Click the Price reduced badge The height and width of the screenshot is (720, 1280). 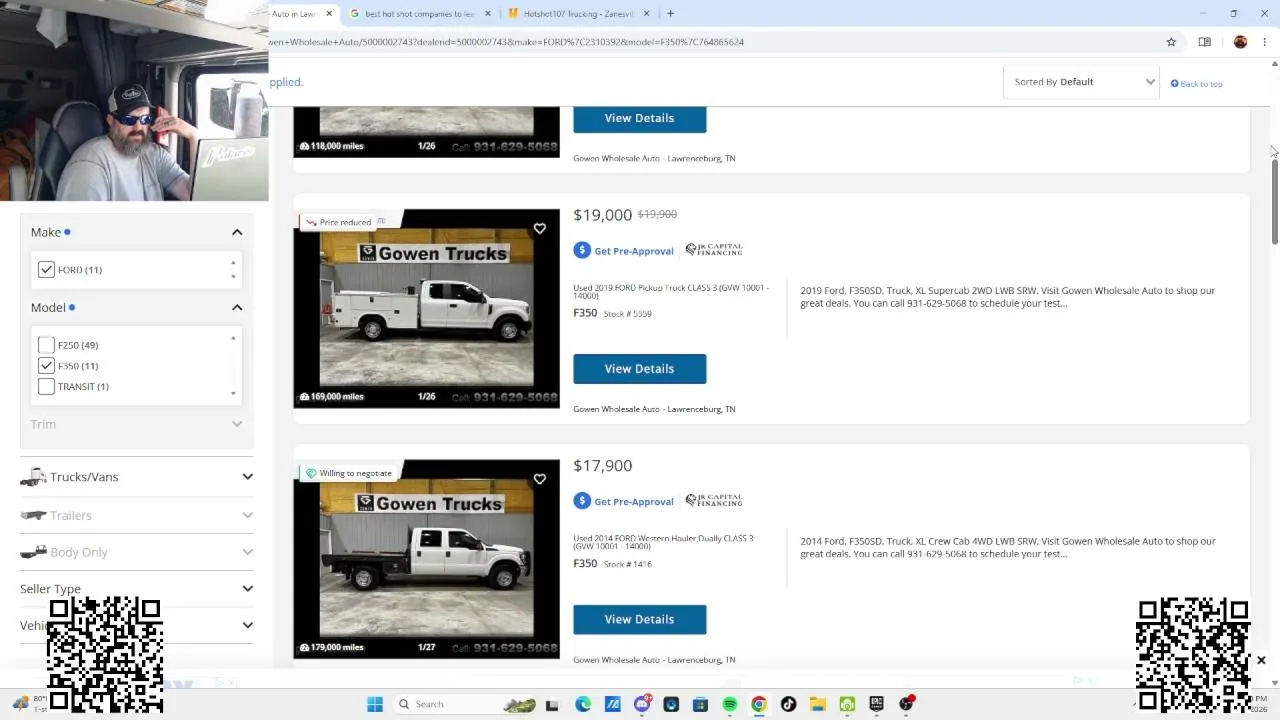point(339,222)
